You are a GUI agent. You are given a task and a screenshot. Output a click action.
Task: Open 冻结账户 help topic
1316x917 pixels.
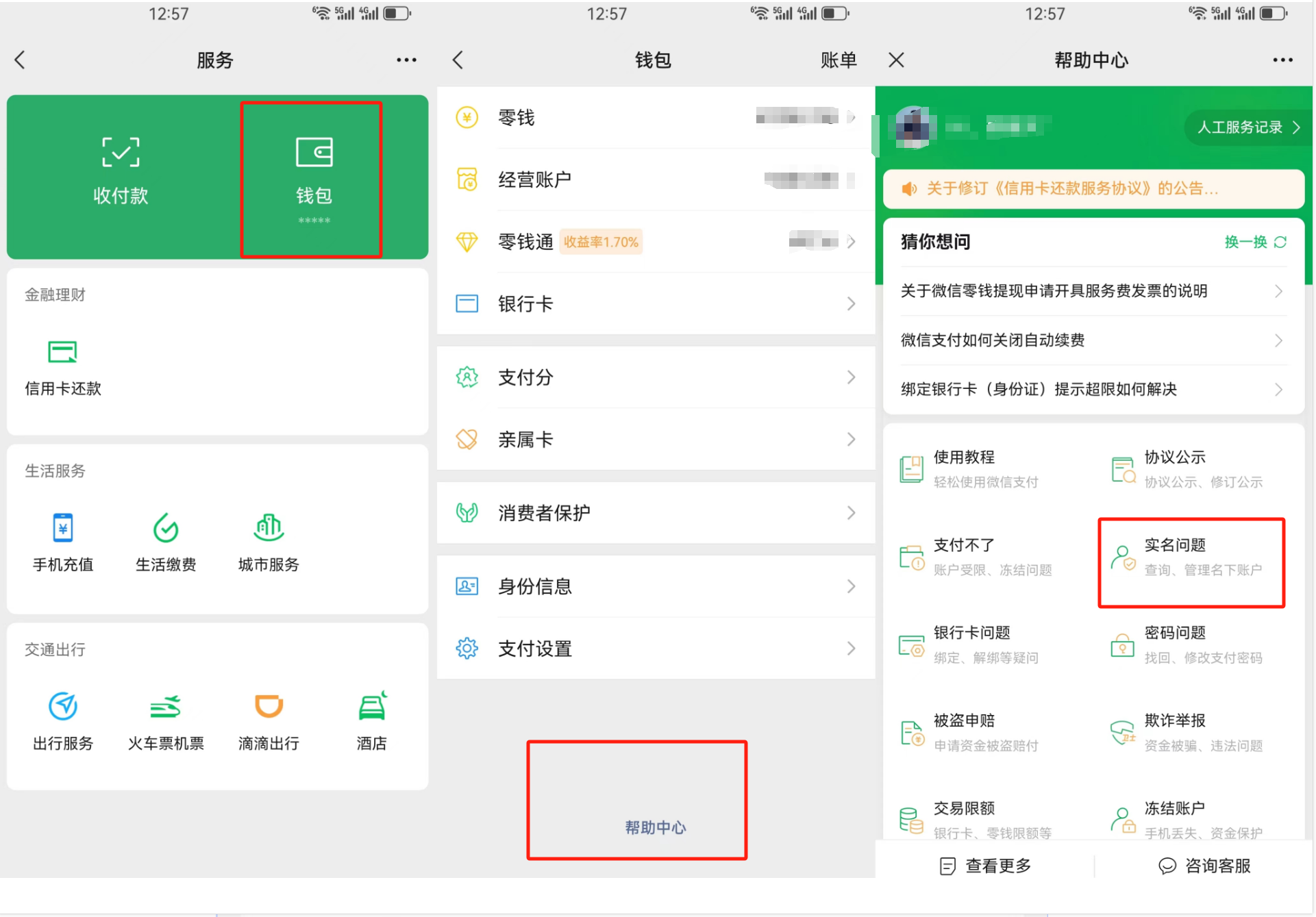pyautogui.click(x=1187, y=820)
